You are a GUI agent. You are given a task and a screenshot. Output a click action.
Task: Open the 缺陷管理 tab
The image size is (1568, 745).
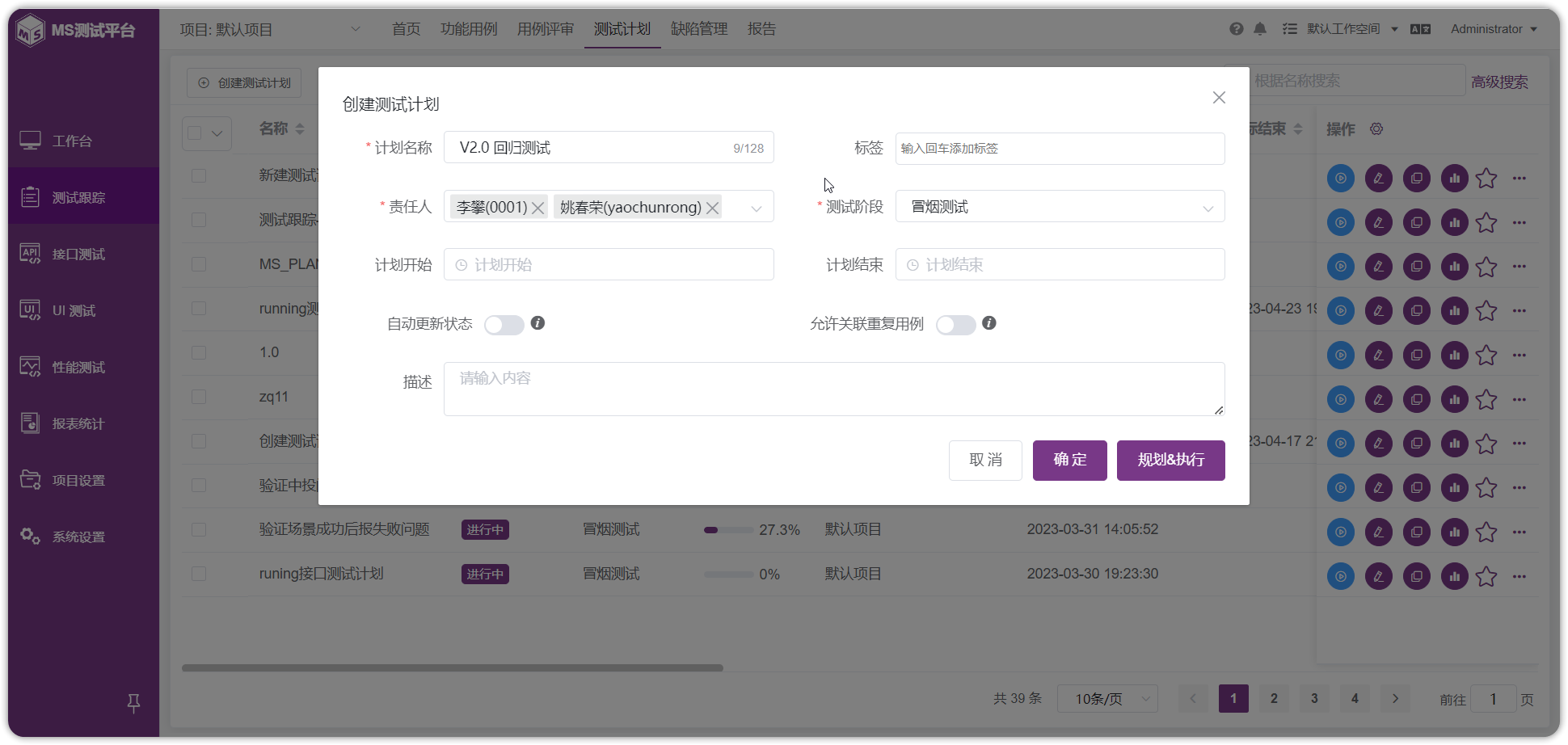tap(699, 29)
